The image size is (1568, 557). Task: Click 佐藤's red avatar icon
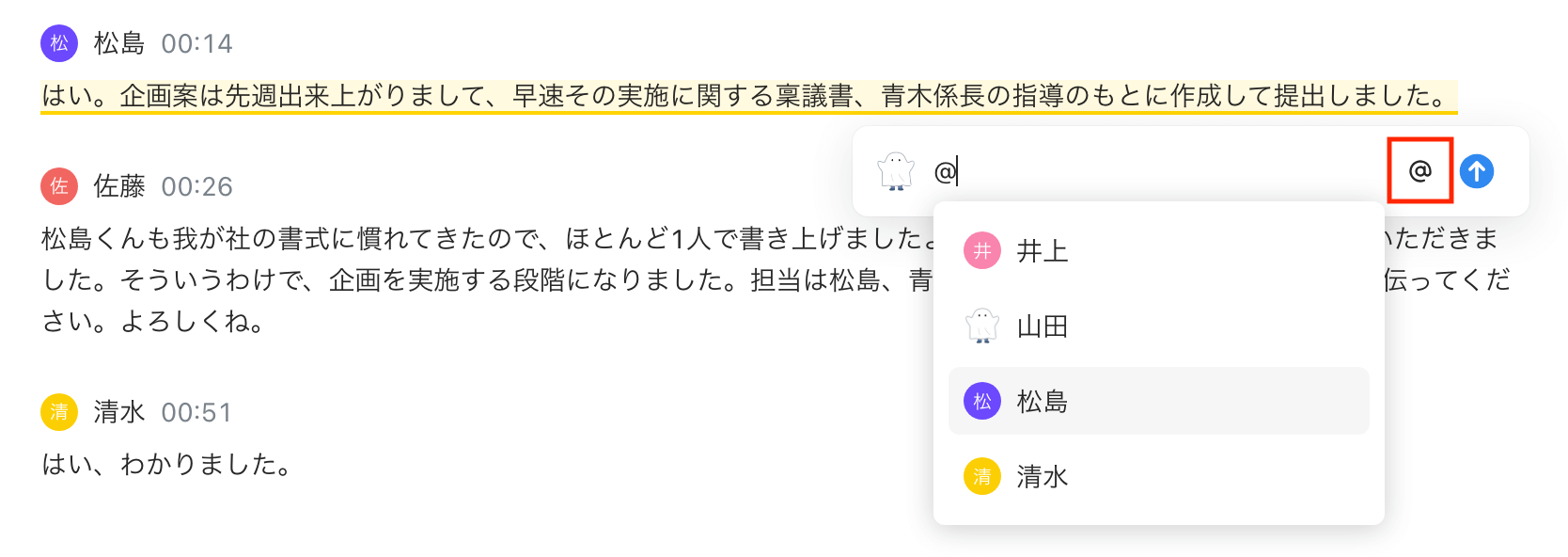tap(57, 186)
